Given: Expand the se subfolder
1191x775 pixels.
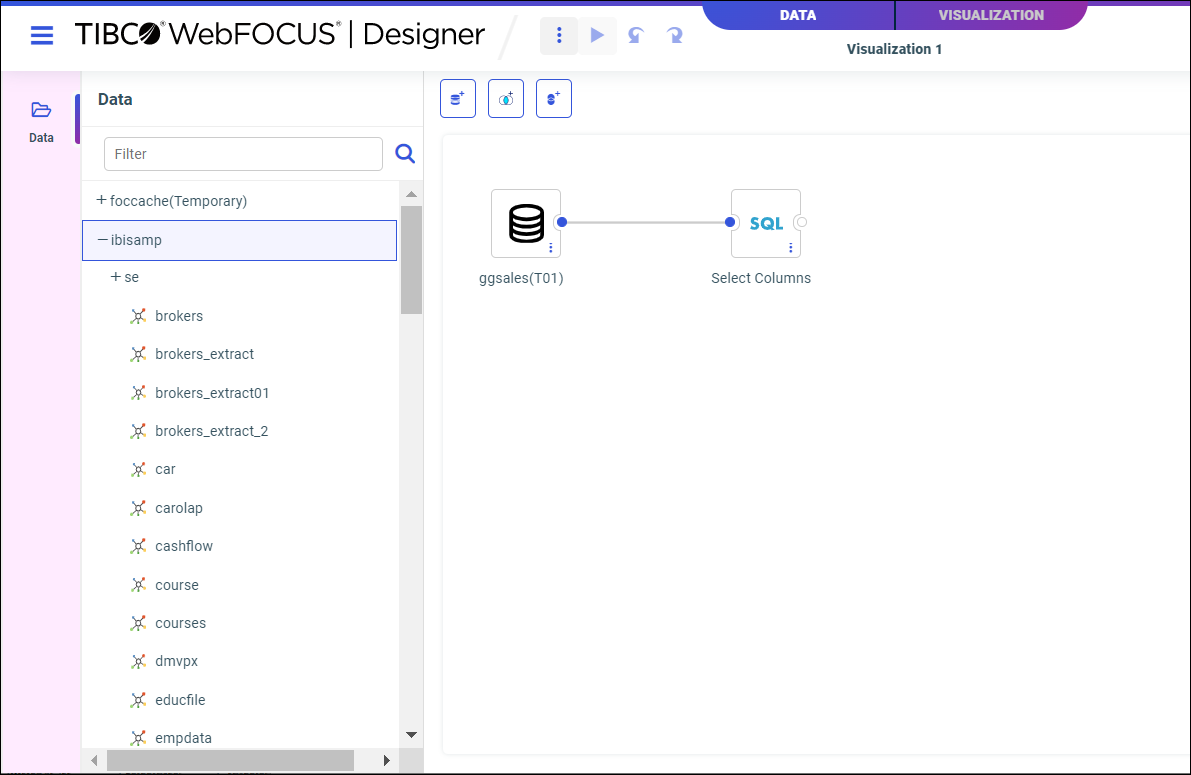Looking at the screenshot, I should click(115, 277).
